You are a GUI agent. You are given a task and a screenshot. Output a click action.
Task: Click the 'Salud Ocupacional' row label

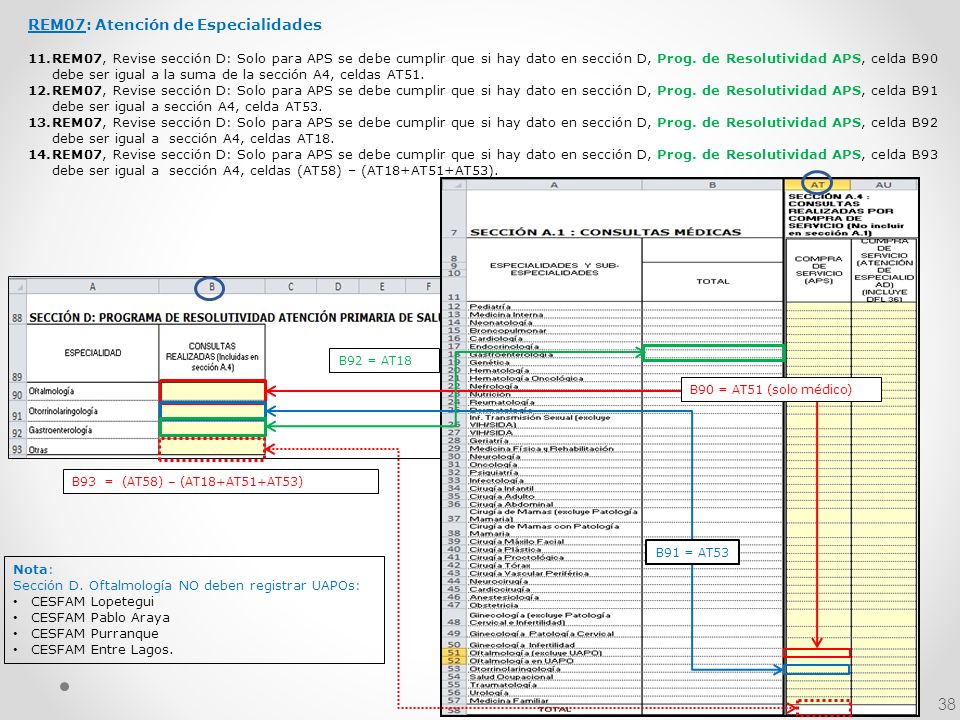(511, 677)
